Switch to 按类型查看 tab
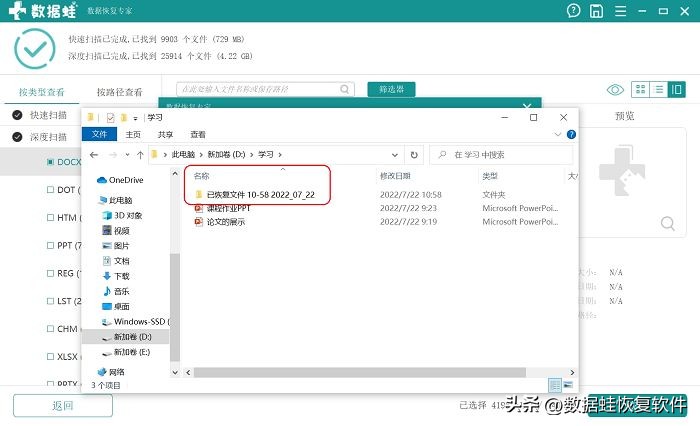700x426 pixels. point(42,92)
